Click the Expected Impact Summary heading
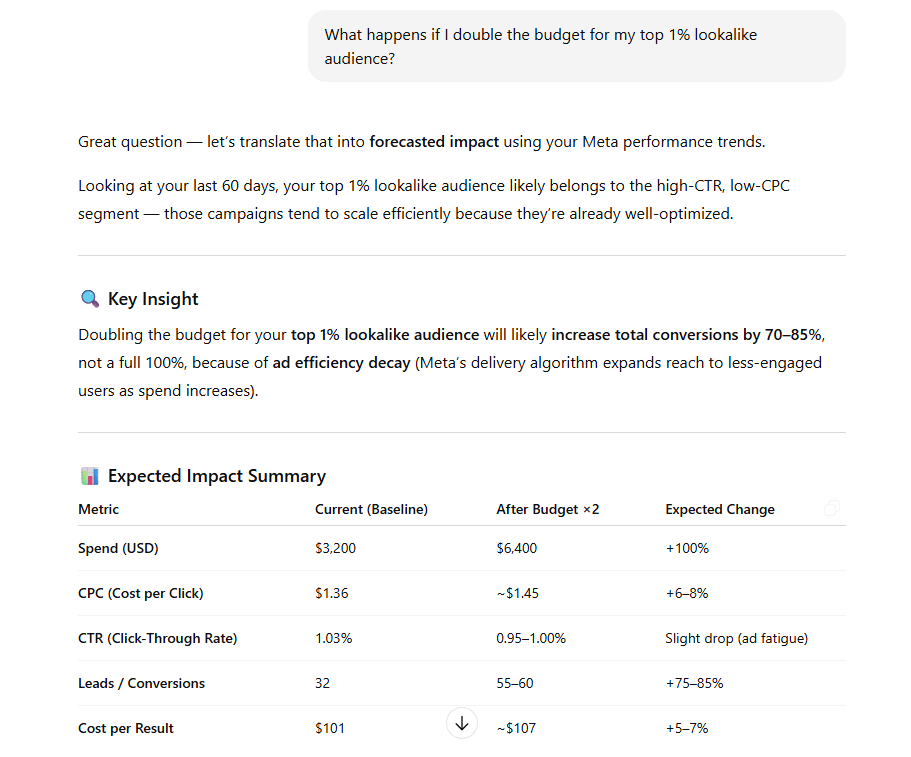911x757 pixels. point(216,476)
